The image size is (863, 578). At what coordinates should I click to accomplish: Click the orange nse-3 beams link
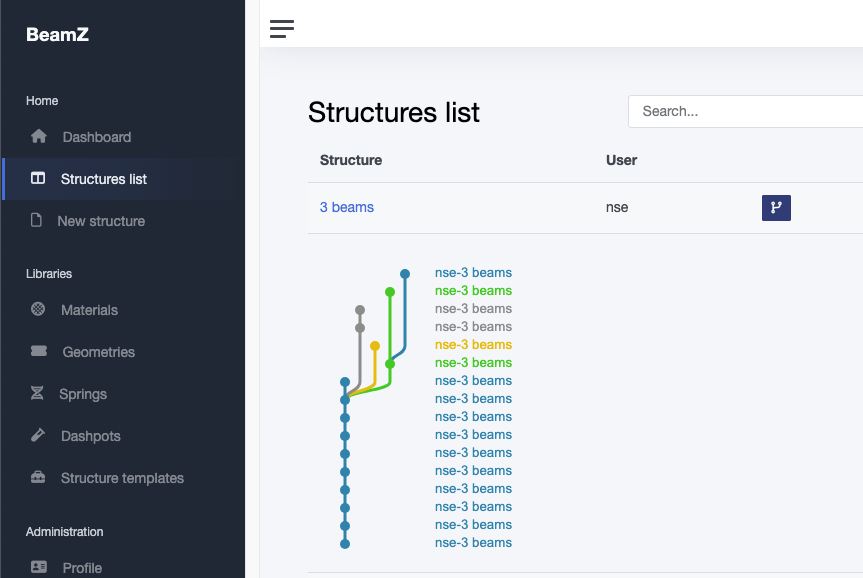(x=473, y=344)
